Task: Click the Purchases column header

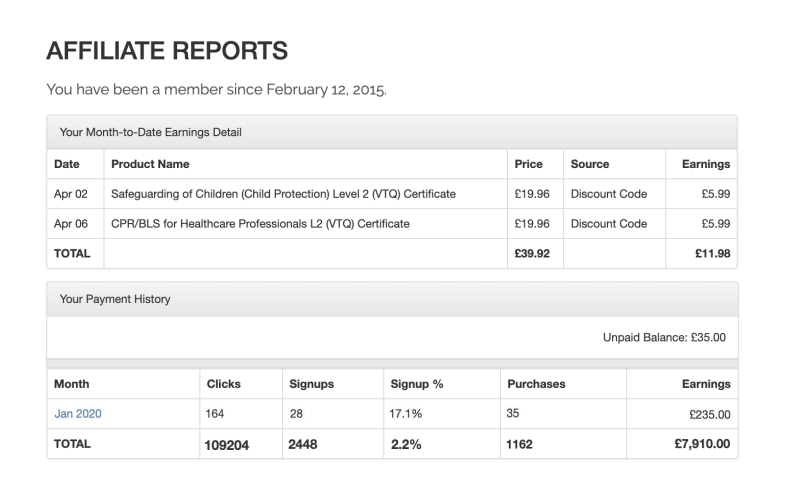Action: click(x=536, y=384)
